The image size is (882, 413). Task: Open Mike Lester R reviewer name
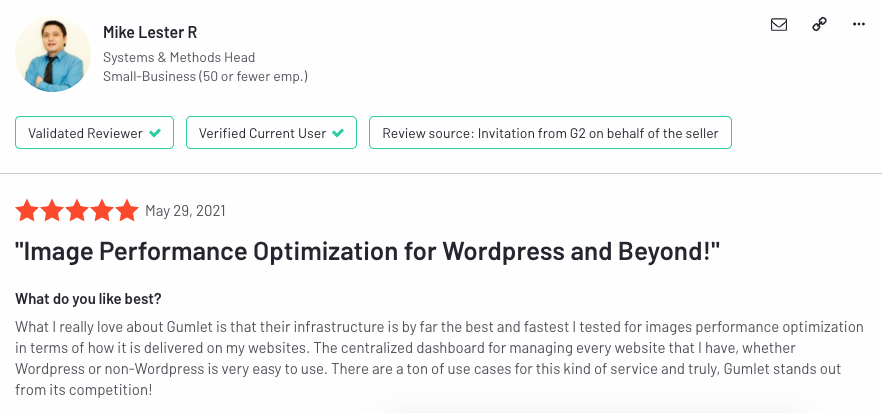[x=150, y=33]
